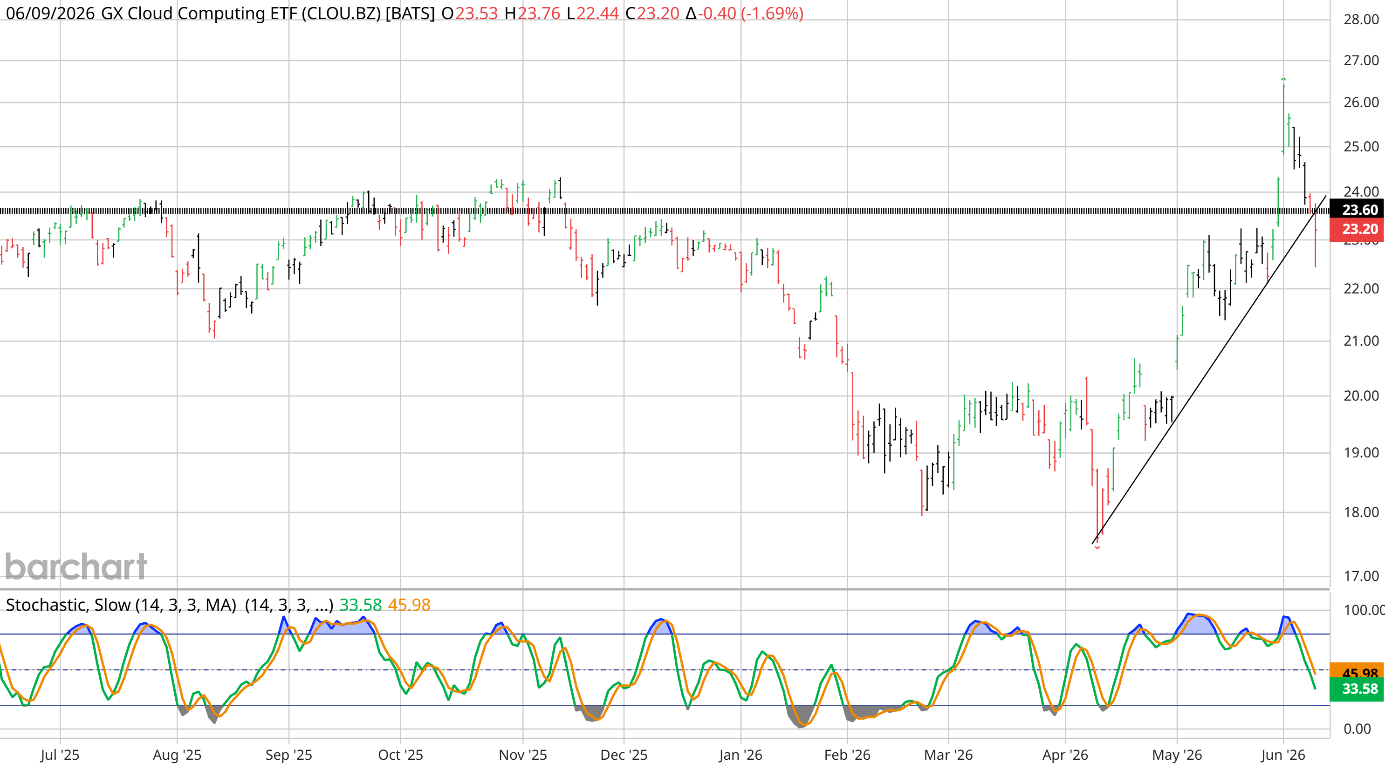Click the 19.00 price axis label
Image resolution: width=1385 pixels, height=770 pixels.
click(1362, 453)
